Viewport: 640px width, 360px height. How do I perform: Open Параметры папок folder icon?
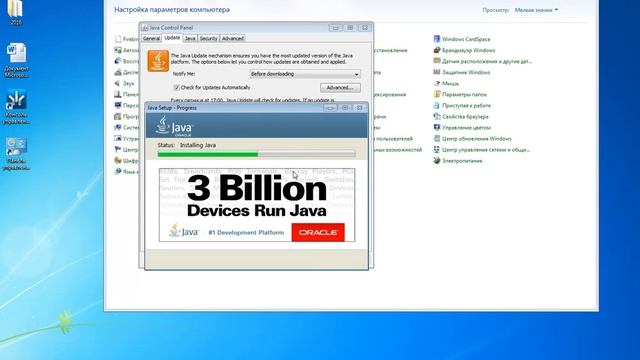coord(437,94)
